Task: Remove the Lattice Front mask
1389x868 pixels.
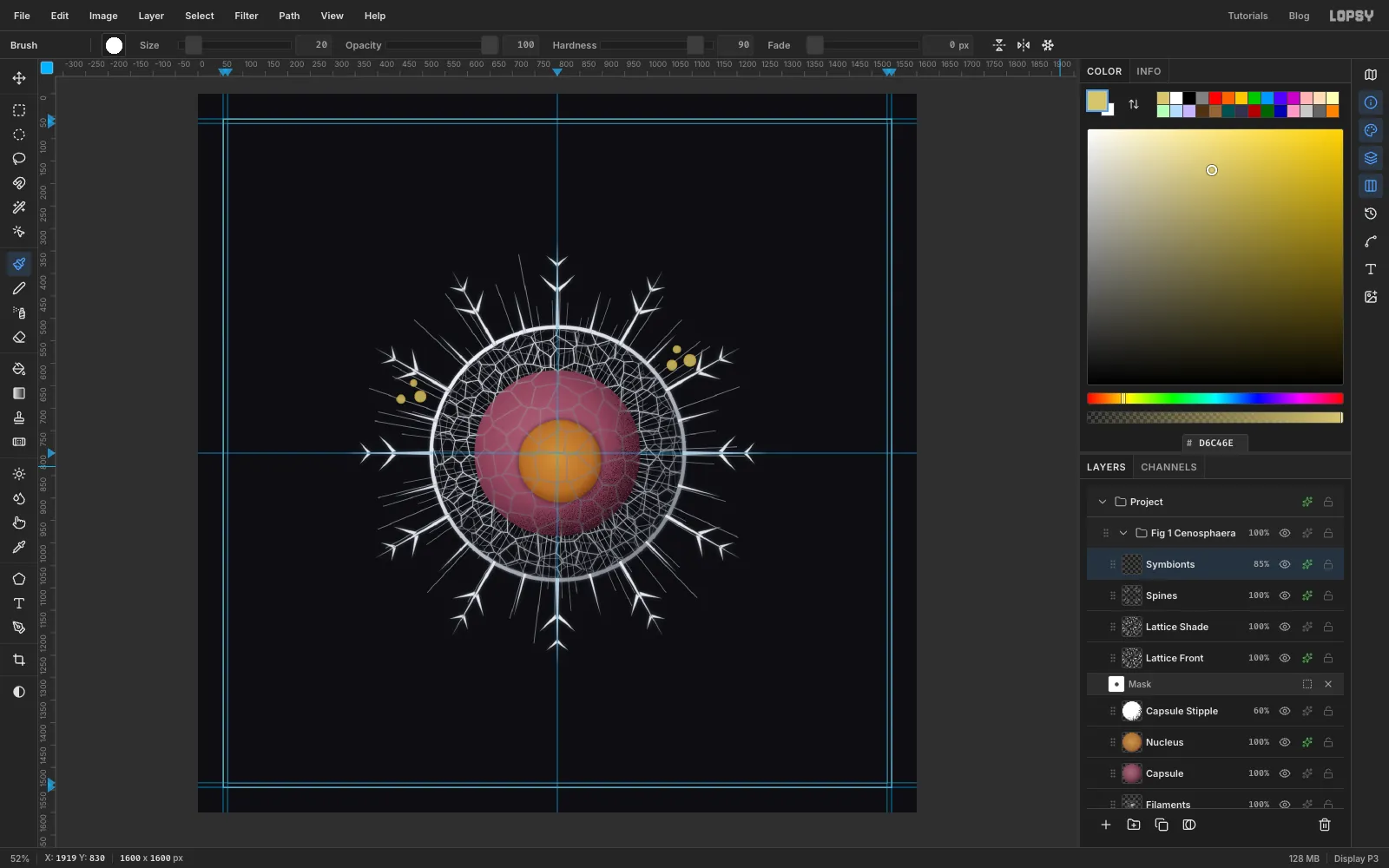Action: [1328, 684]
